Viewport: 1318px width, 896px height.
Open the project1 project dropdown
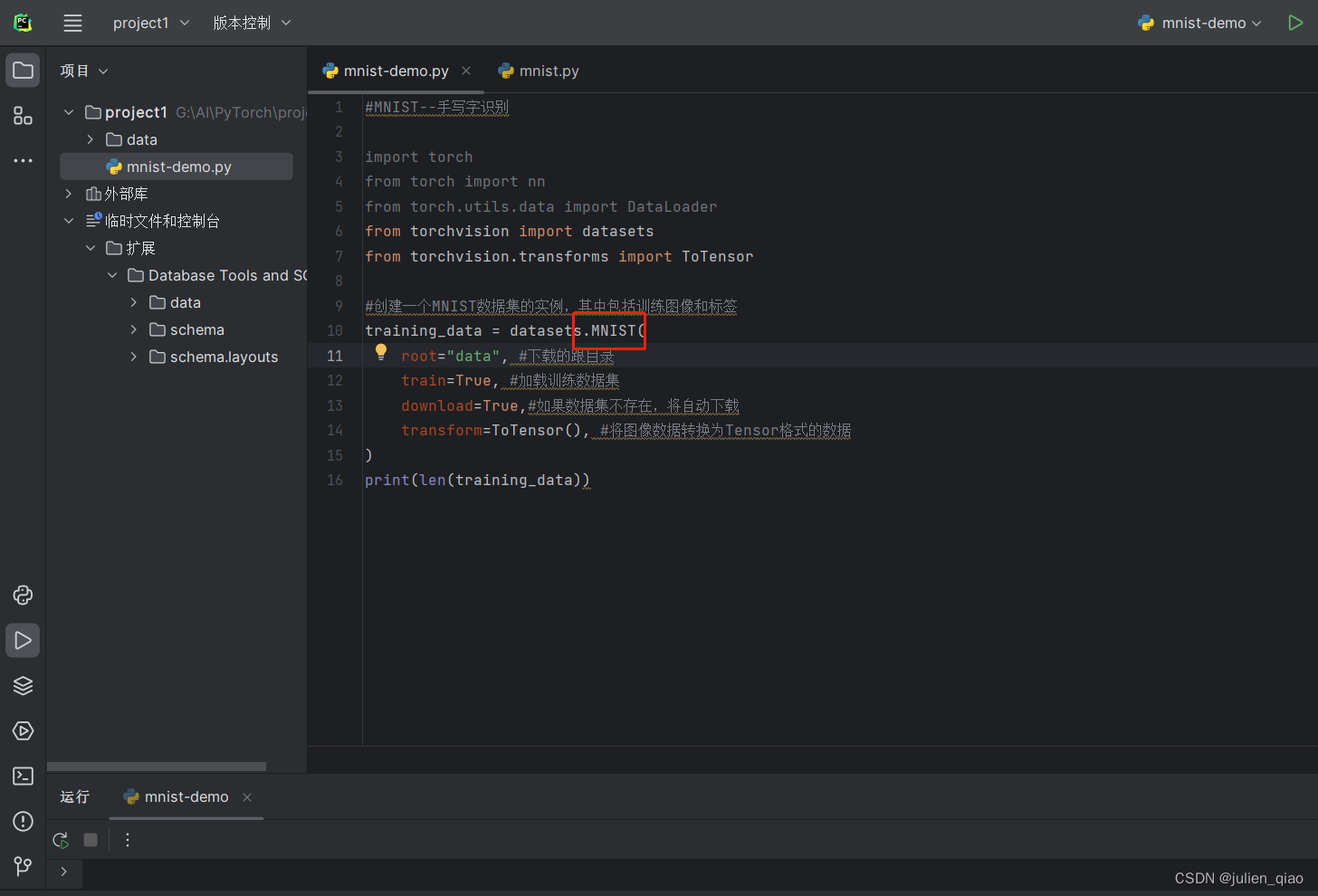[151, 23]
